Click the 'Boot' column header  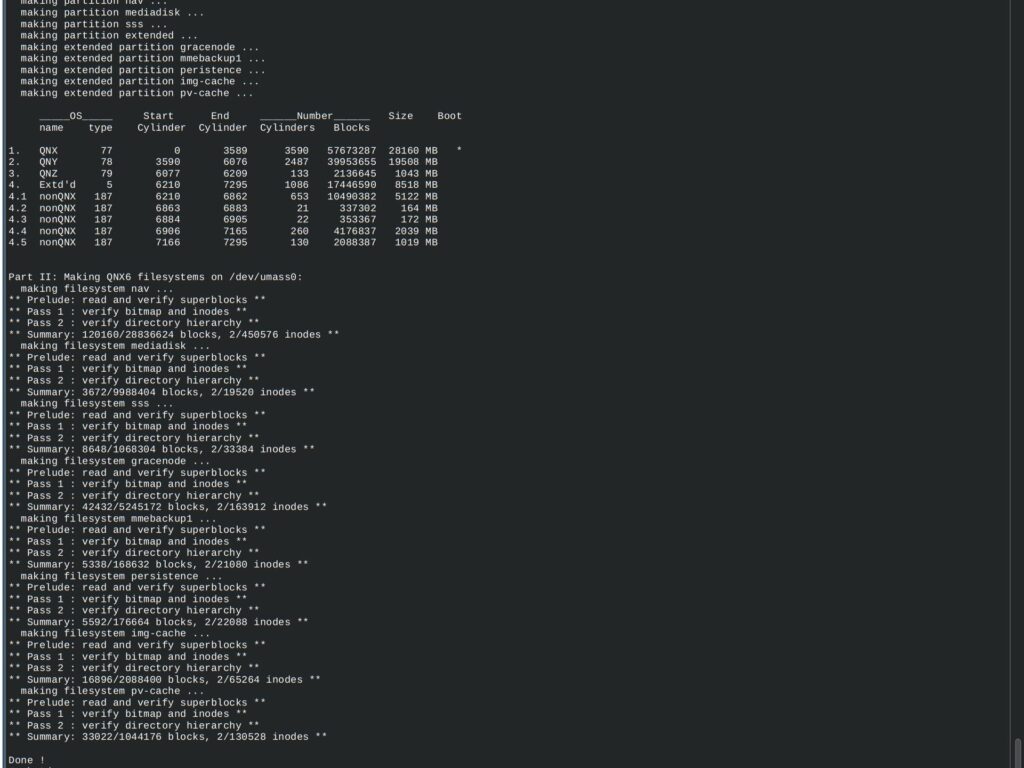[x=449, y=116]
